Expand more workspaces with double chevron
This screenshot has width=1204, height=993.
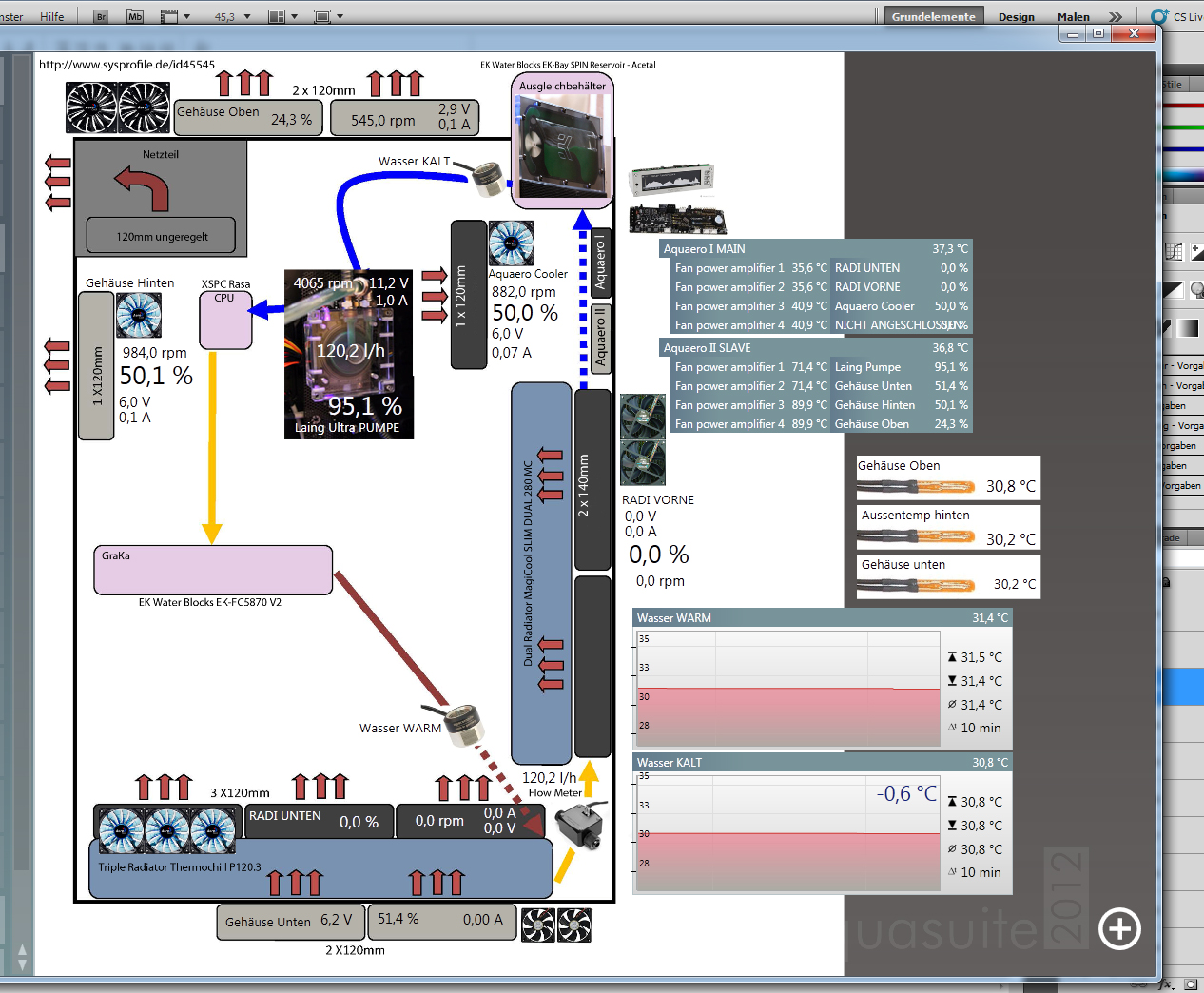[x=1116, y=17]
